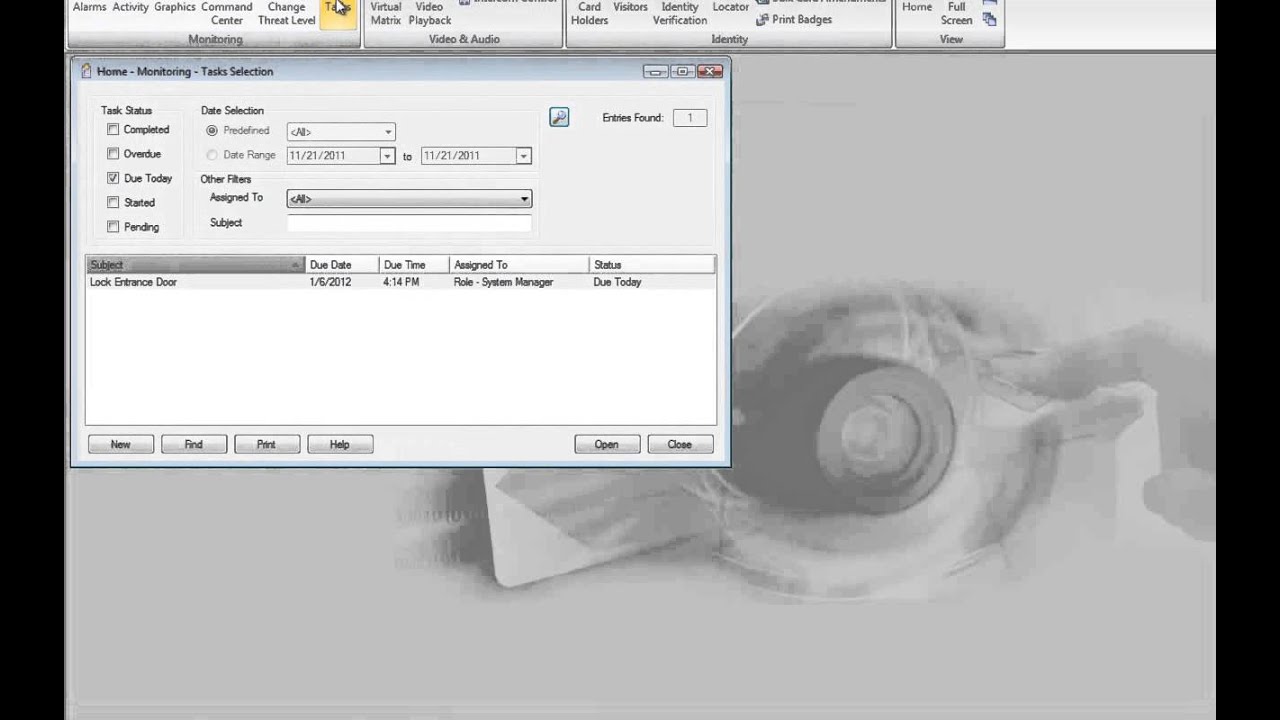Open the selected task with Open button
The width and height of the screenshot is (1280, 720).
pos(607,444)
